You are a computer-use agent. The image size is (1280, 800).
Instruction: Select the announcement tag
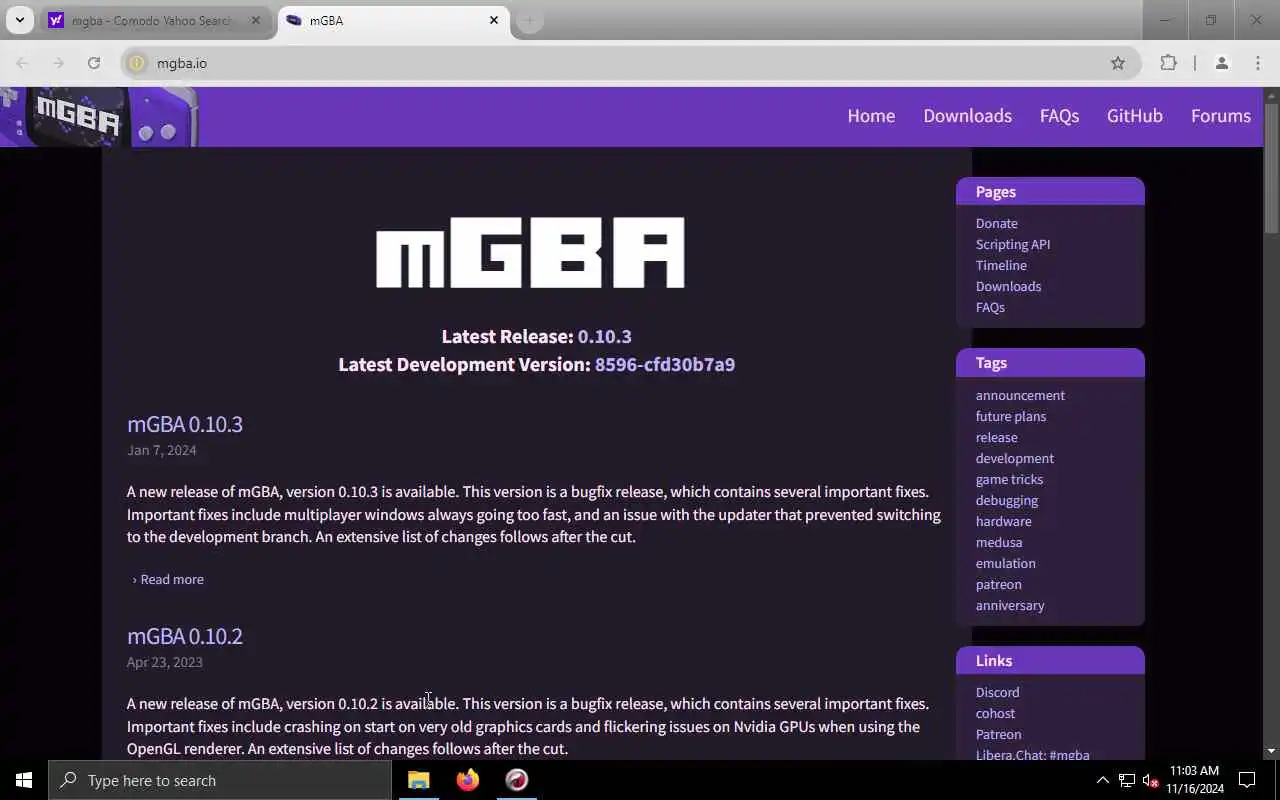(1020, 395)
